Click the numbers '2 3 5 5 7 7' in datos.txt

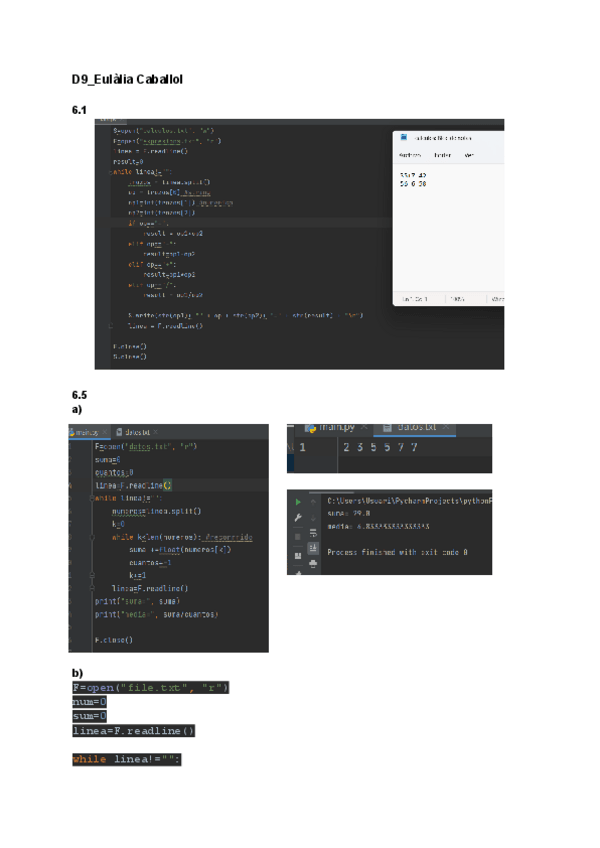(x=380, y=447)
